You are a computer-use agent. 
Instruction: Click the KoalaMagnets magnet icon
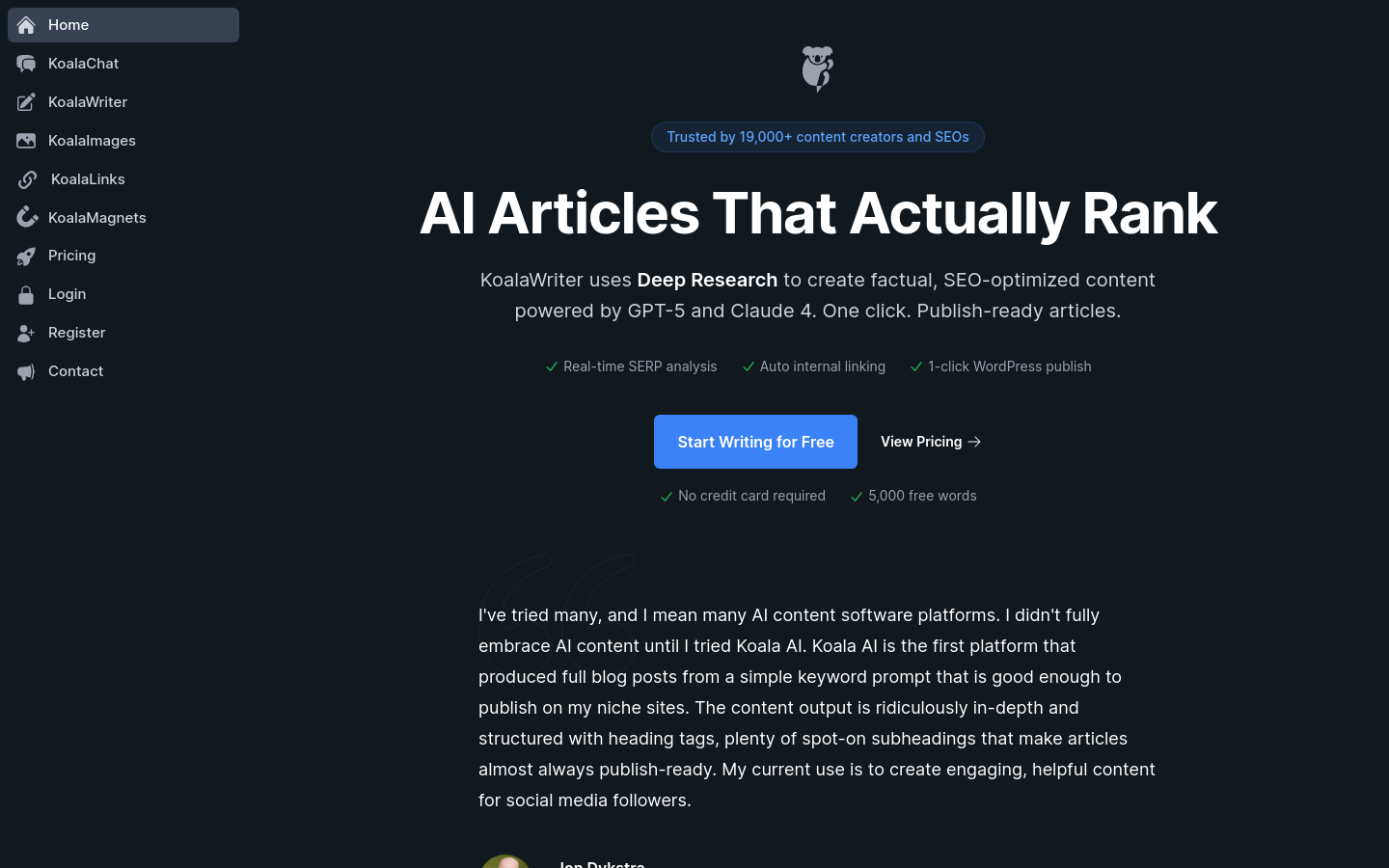tap(26, 218)
